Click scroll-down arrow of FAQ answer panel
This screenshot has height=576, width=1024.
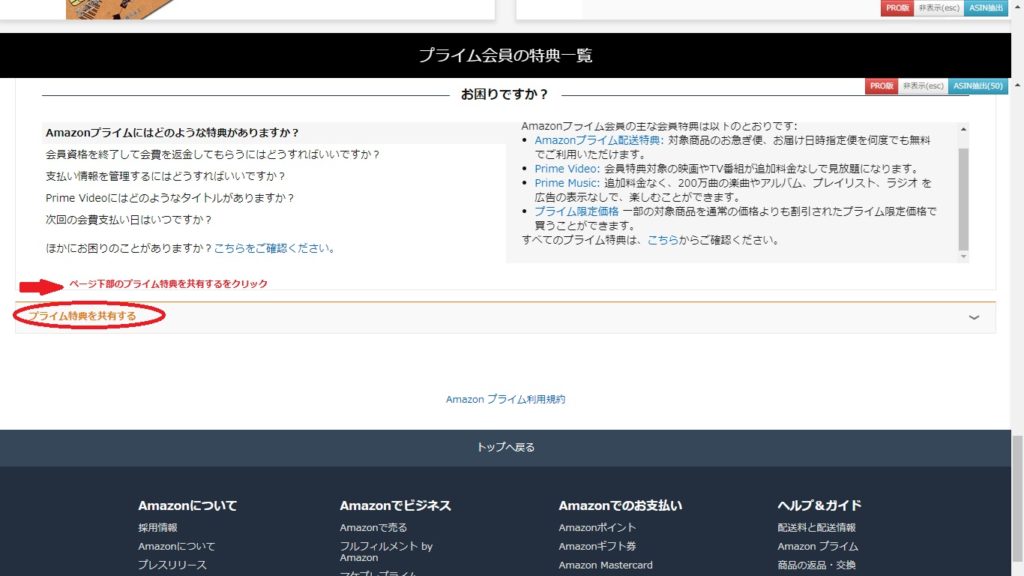click(963, 257)
